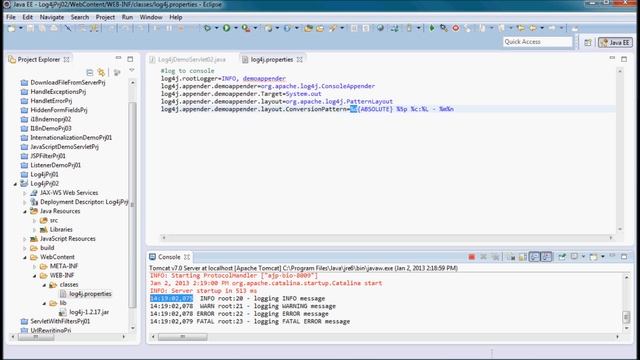Click Collapse All in Project Explorer
This screenshot has width=640, height=360.
[90, 73]
